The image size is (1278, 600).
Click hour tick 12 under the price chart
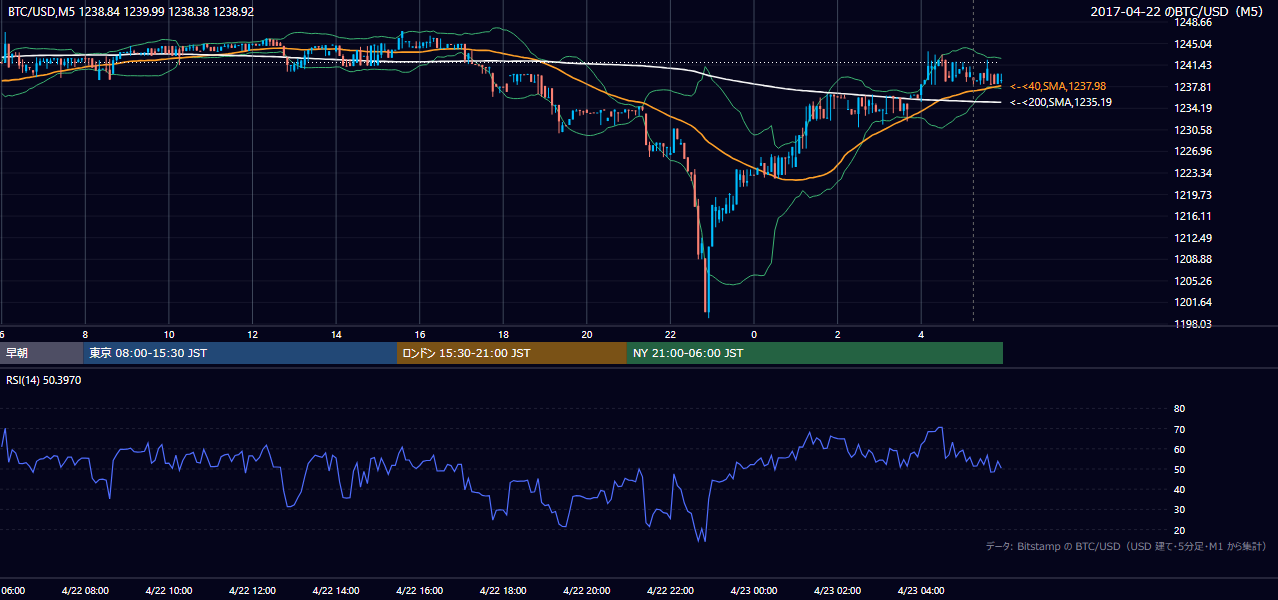coord(252,334)
